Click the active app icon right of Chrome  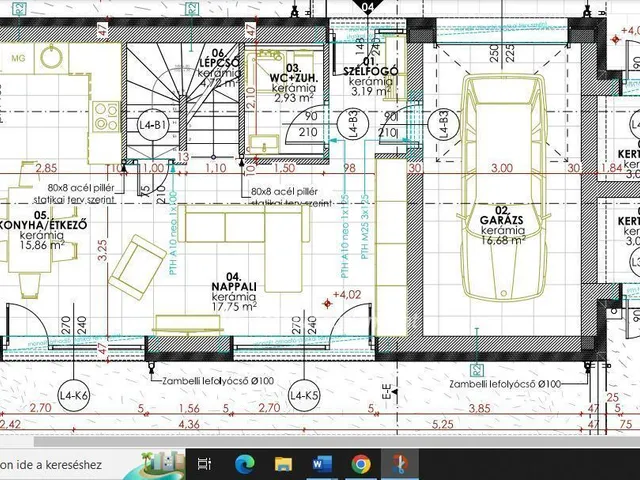click(400, 463)
